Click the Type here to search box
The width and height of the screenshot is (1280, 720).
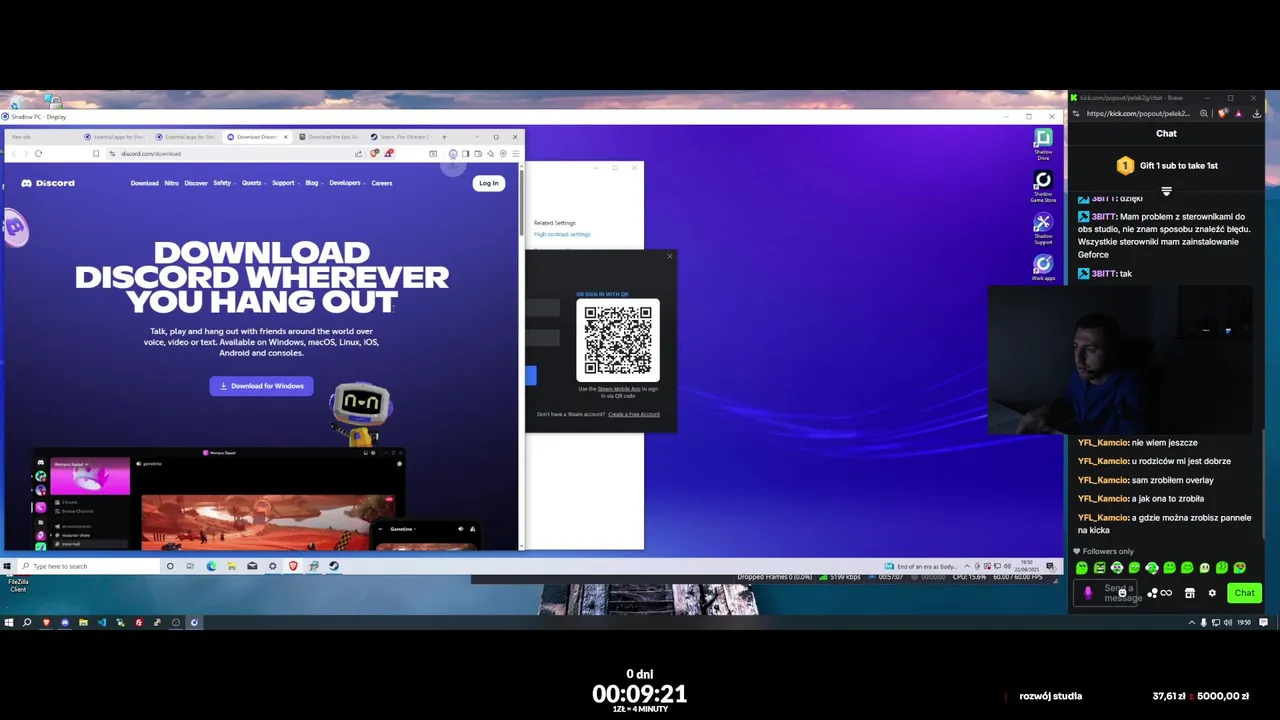88,566
